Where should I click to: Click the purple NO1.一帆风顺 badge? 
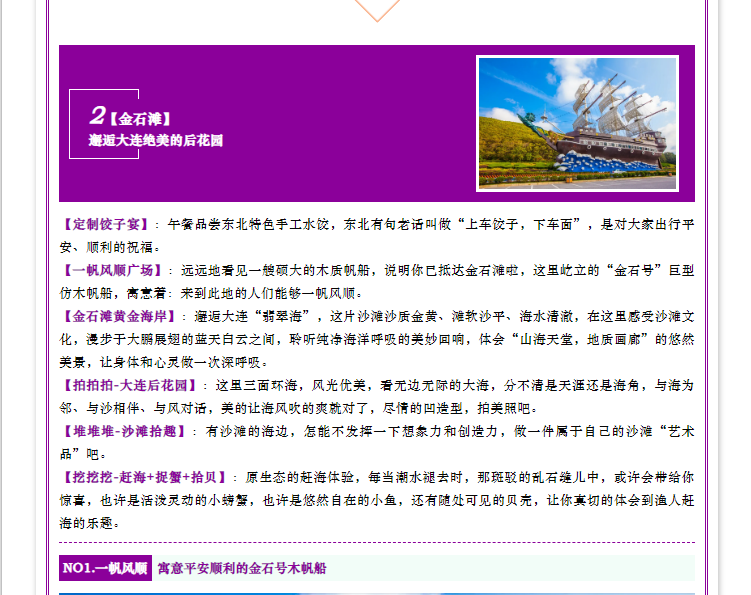[105, 568]
